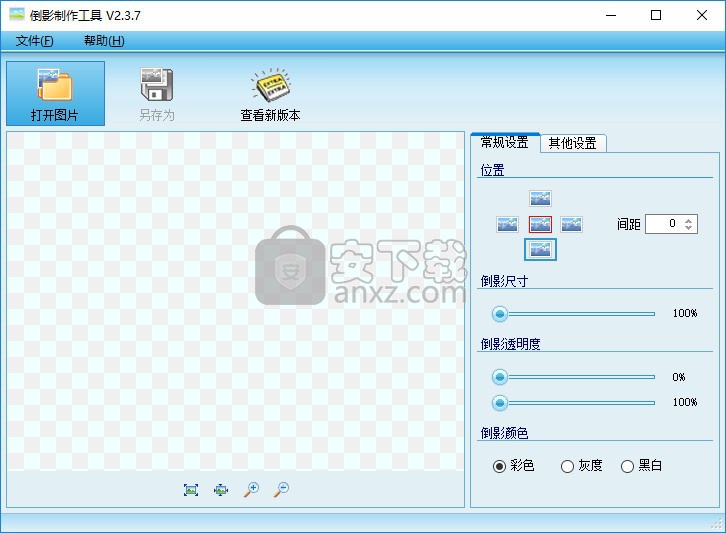Screen dimensions: 726x533
Task: Open an image with 打开图片
Action: tap(56, 94)
